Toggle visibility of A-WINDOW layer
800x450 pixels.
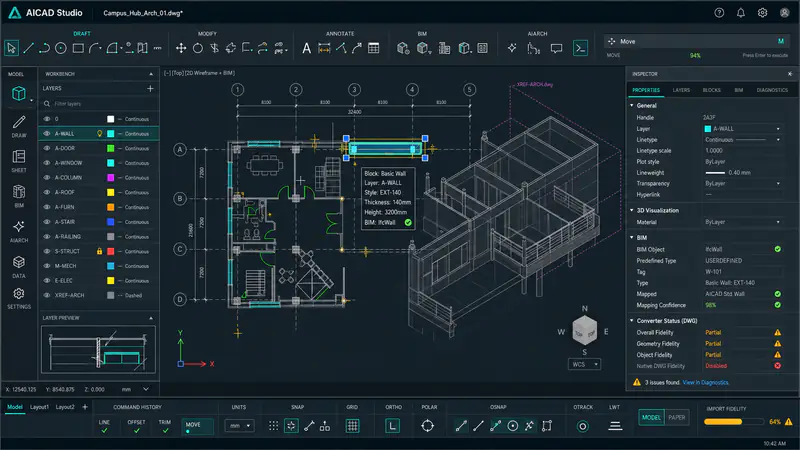point(47,163)
